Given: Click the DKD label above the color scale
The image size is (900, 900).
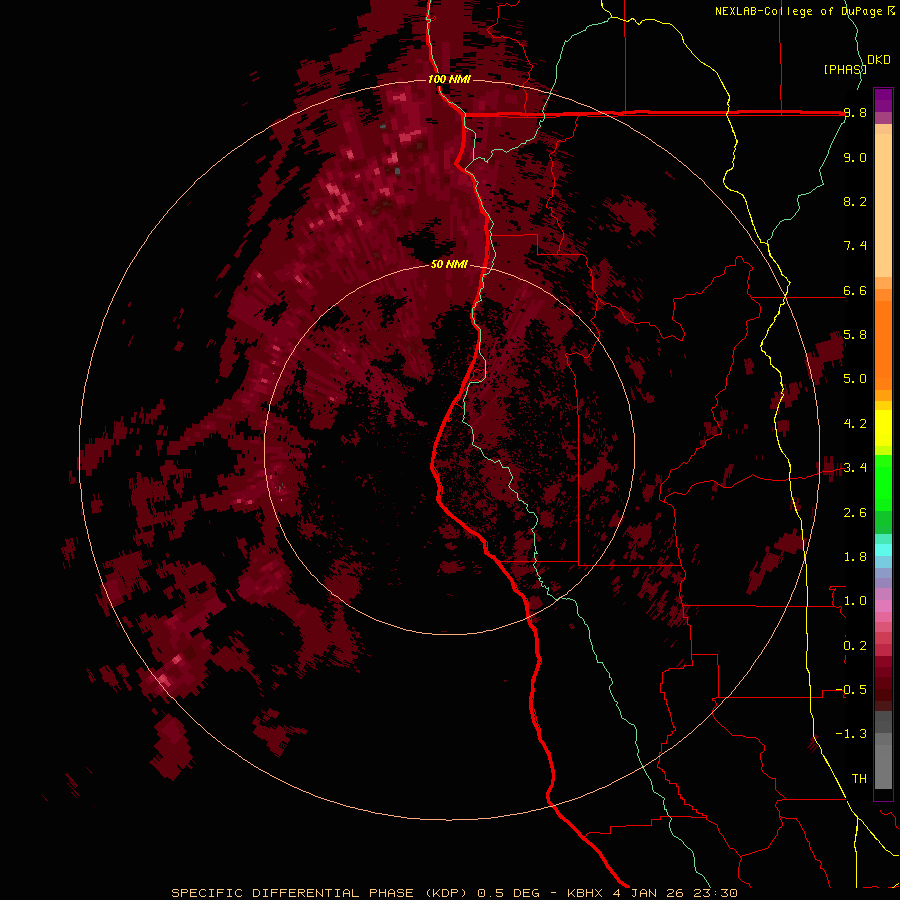Looking at the screenshot, I should 879,60.
